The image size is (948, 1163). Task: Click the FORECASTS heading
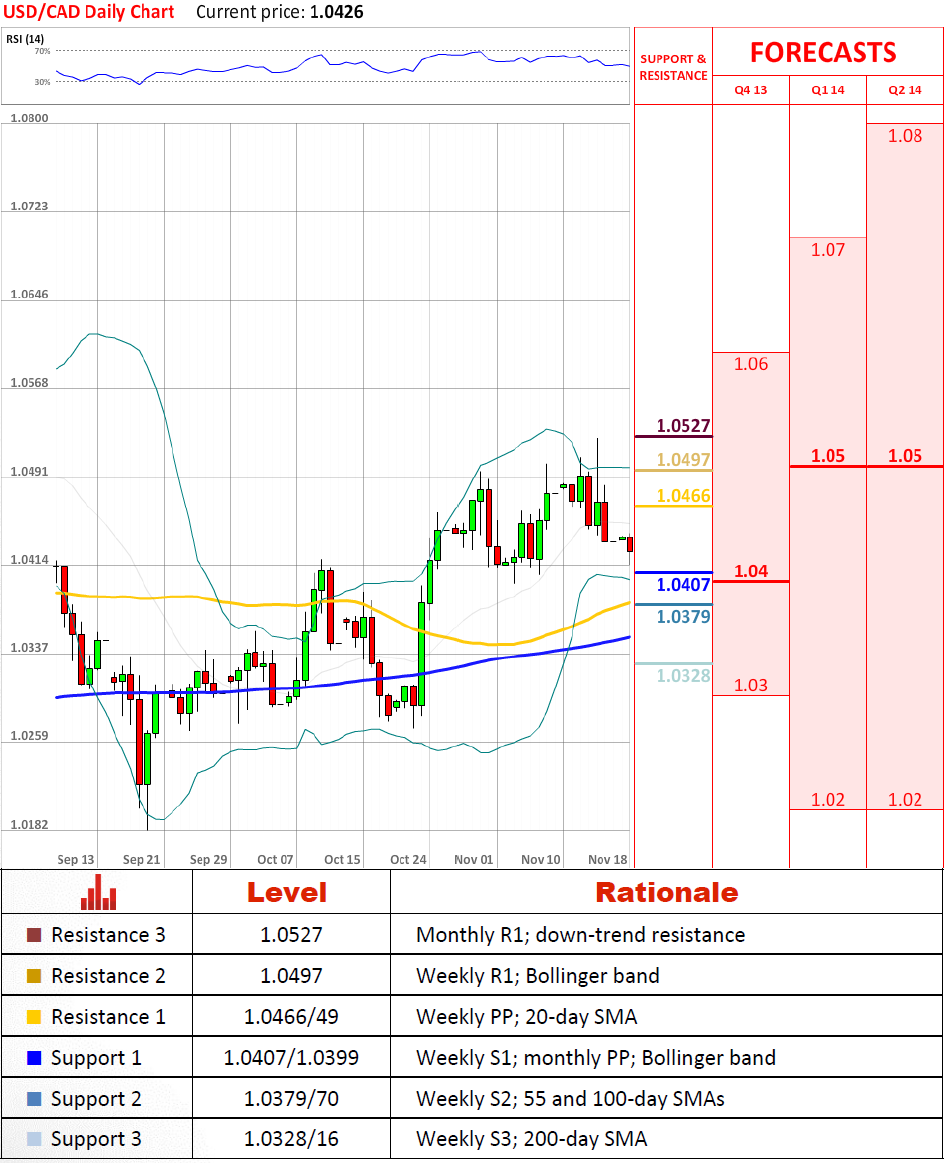[823, 52]
